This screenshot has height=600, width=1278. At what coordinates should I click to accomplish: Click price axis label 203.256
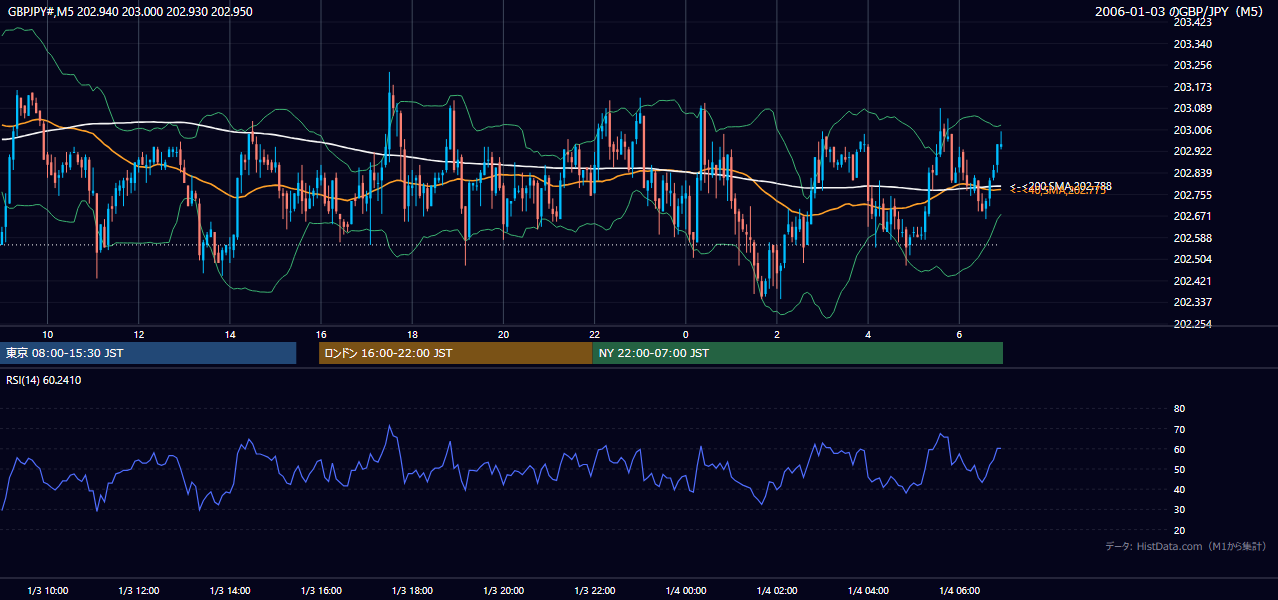(x=1193, y=65)
